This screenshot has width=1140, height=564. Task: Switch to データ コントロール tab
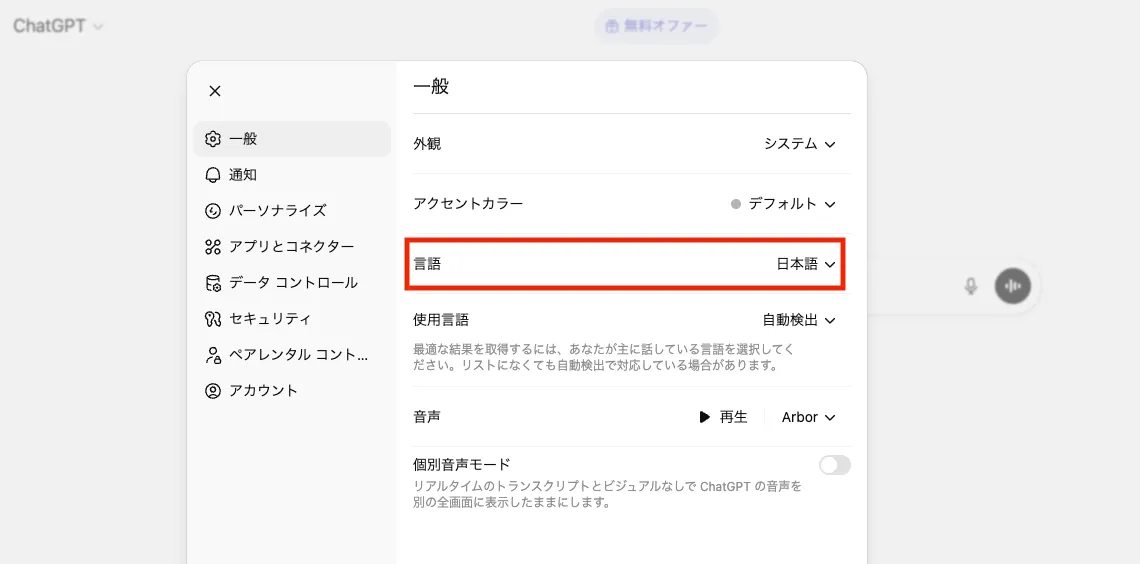[292, 283]
